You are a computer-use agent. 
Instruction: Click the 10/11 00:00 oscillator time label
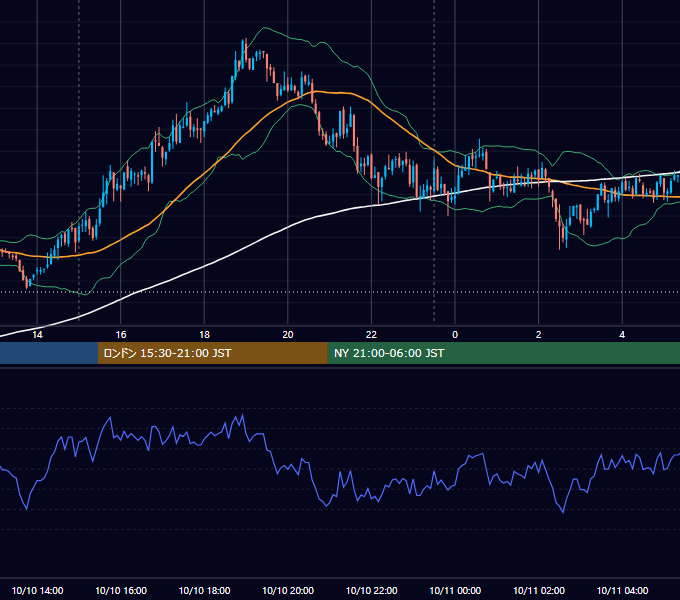click(455, 590)
